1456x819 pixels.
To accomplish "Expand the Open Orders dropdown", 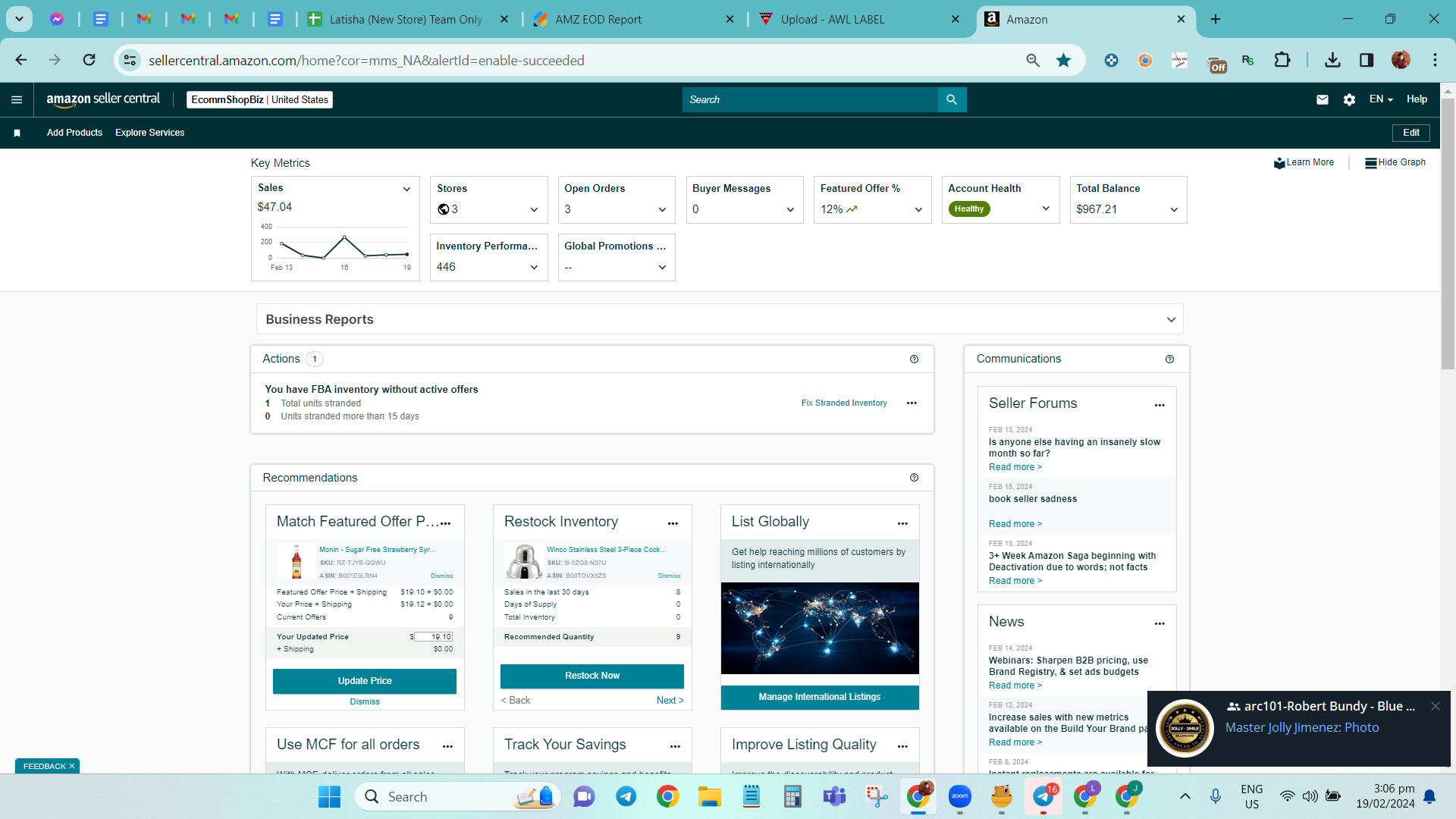I will [x=662, y=210].
